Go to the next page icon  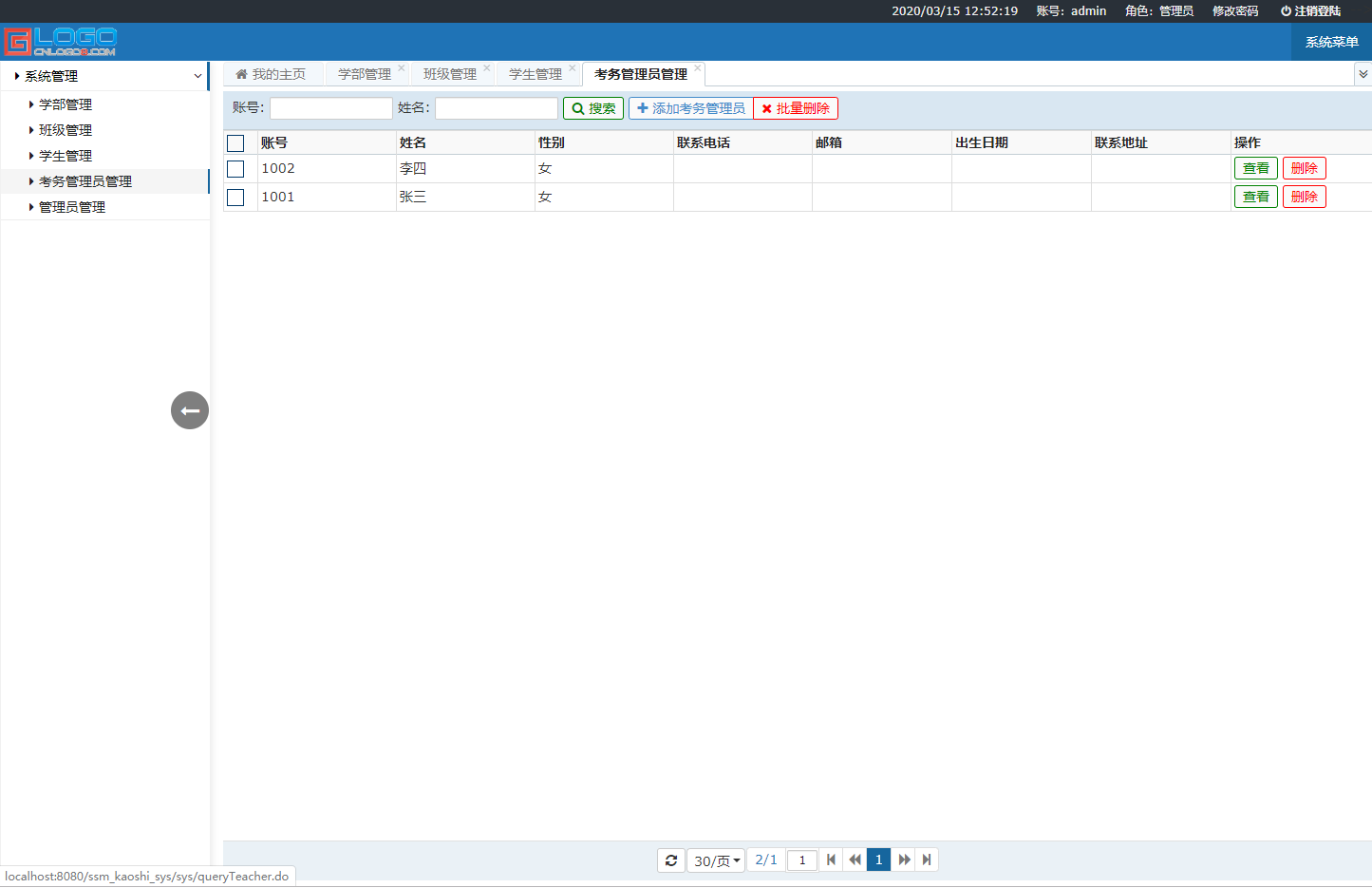(x=904, y=860)
